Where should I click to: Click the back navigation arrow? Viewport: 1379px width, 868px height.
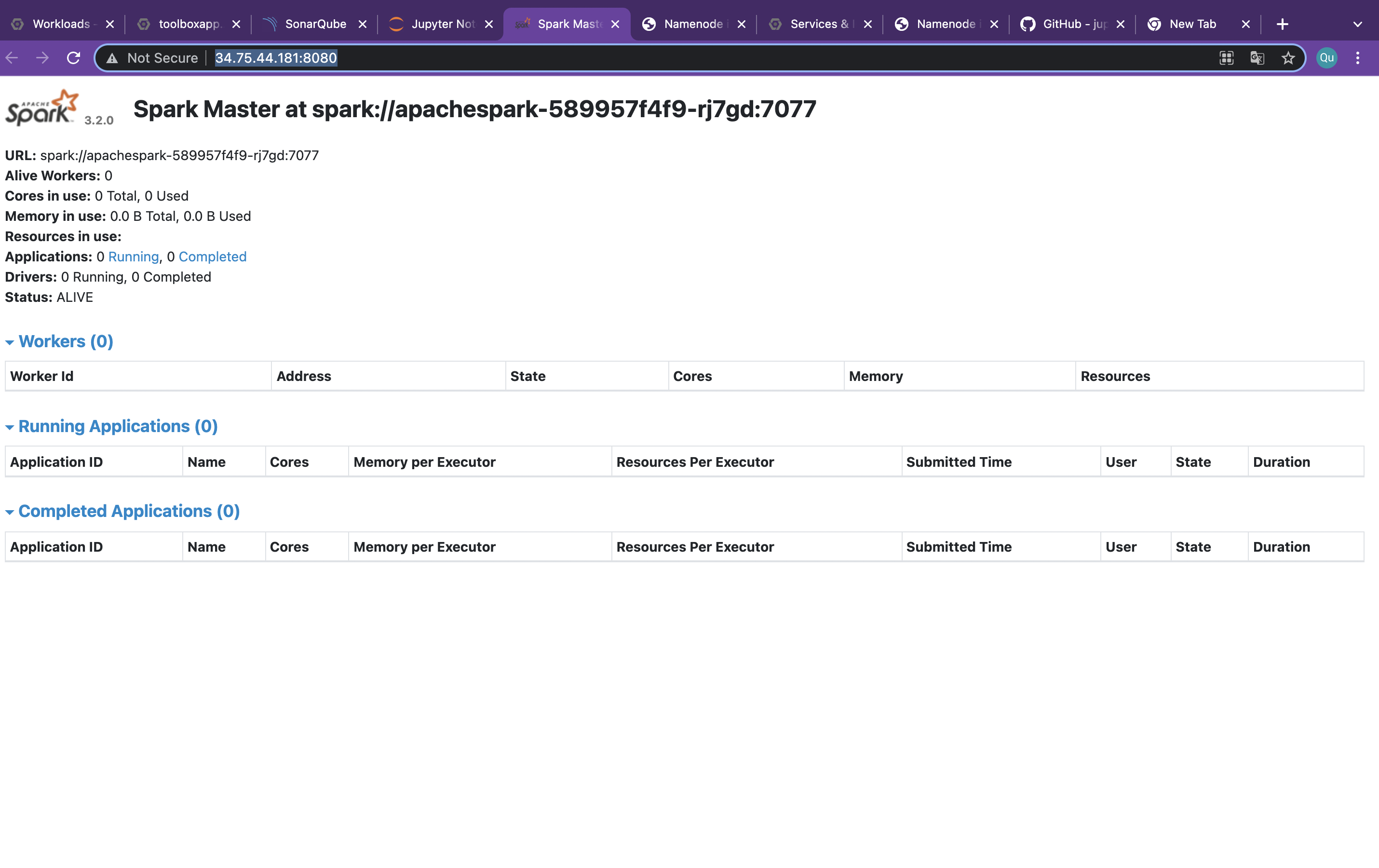click(12, 57)
